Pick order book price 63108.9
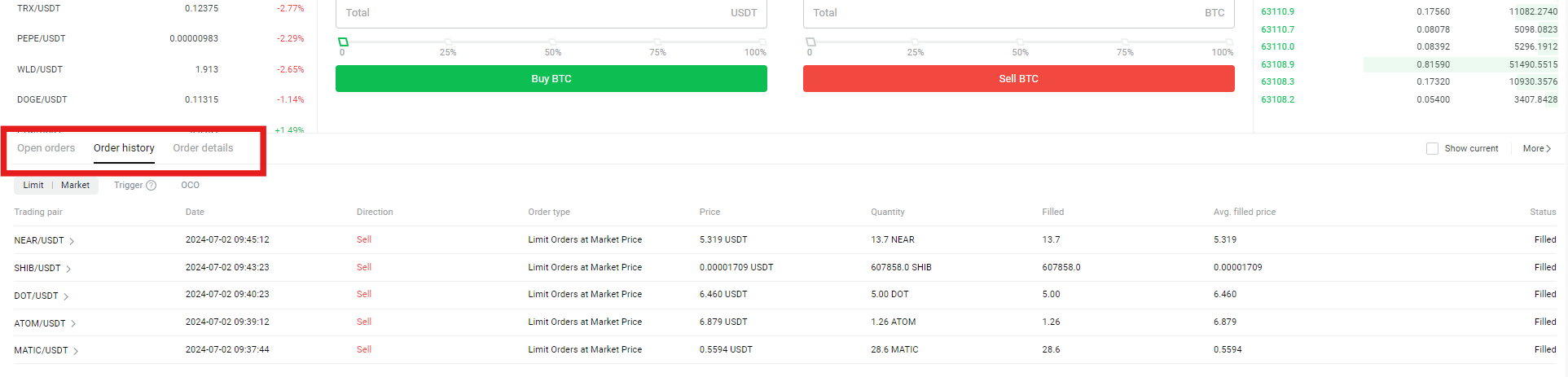Viewport: 1568px width, 377px height. 1277,64
